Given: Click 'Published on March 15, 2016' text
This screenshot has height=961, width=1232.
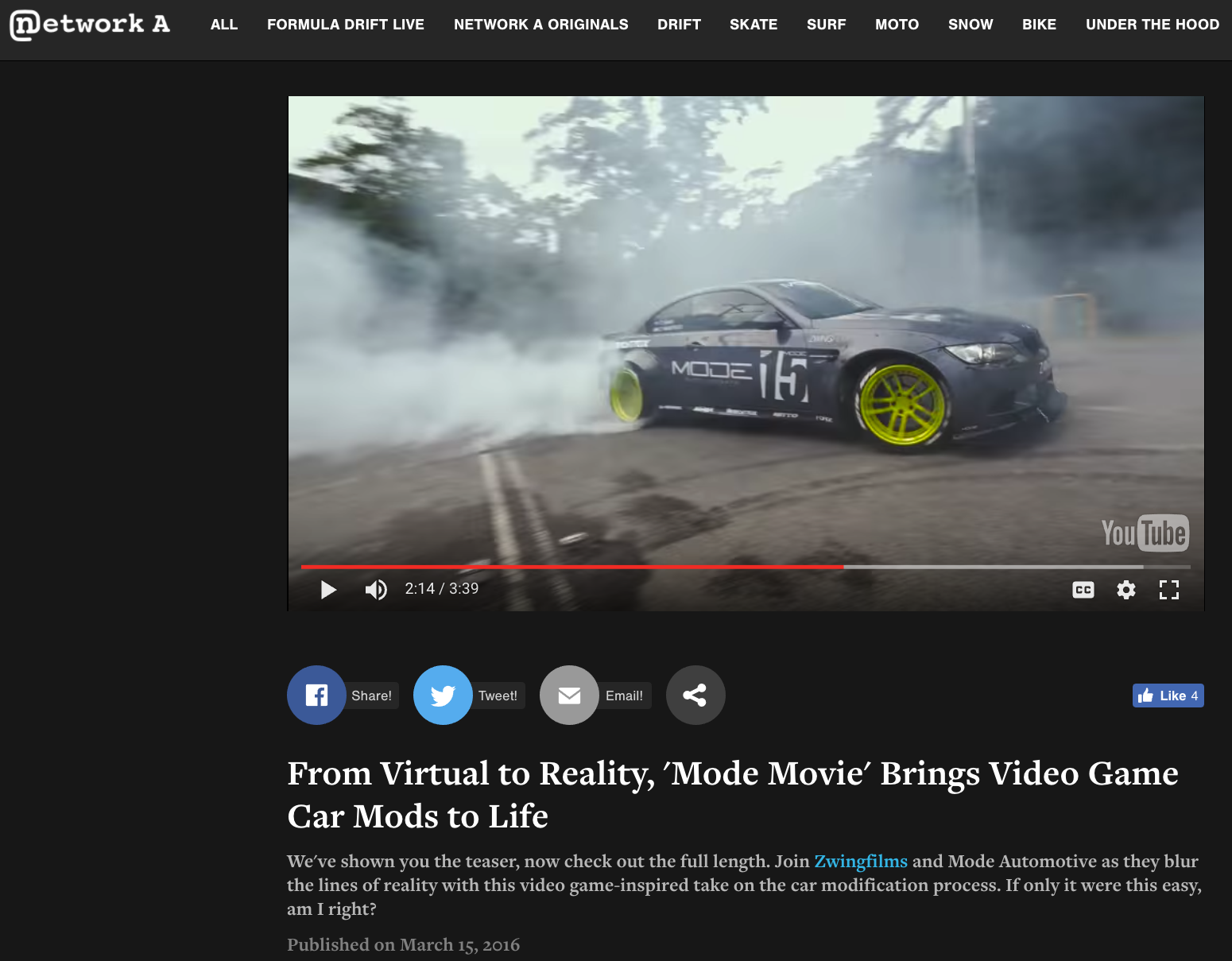Looking at the screenshot, I should point(403,945).
